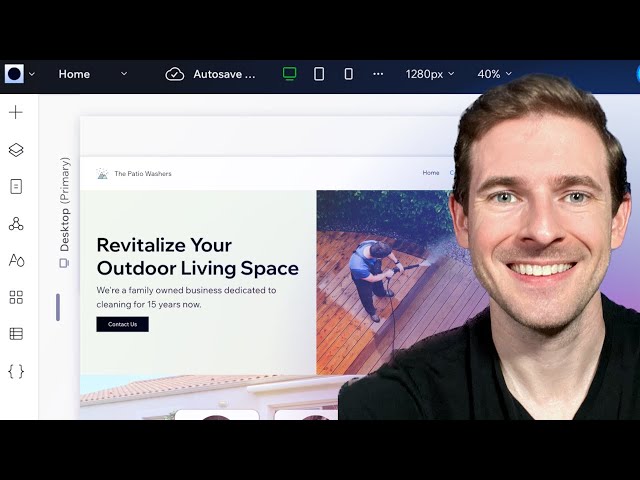Switch to the tablet breakpoint icon
The image size is (640, 480).
click(x=319, y=74)
